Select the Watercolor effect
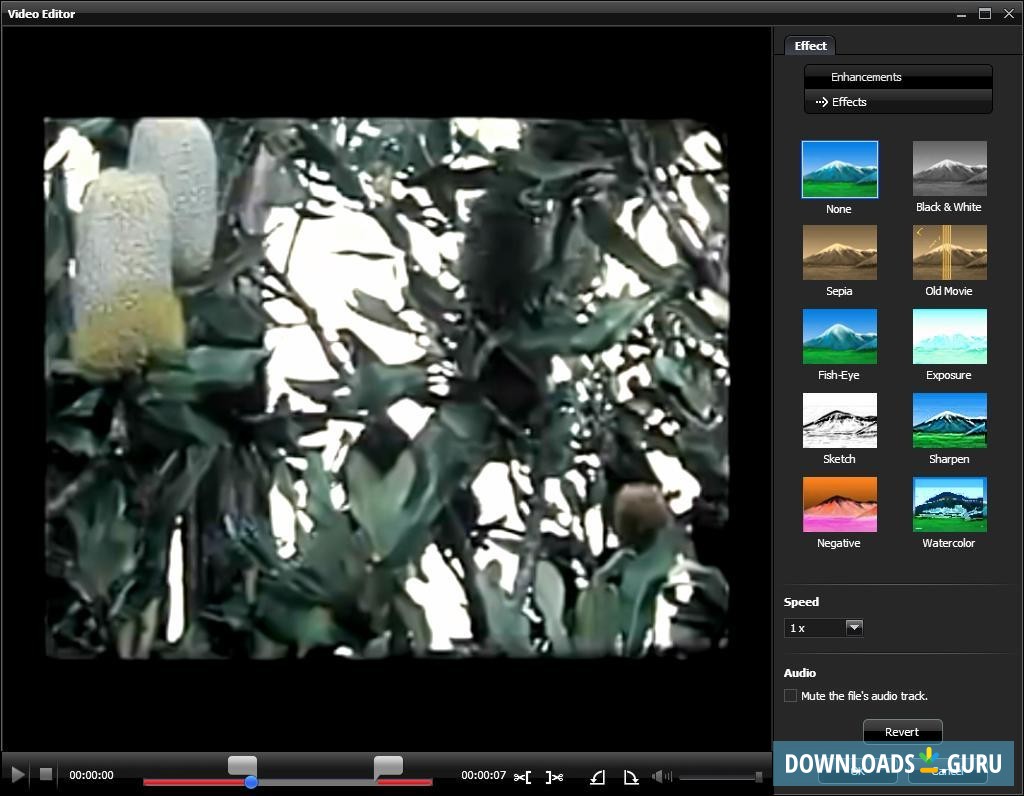The height and width of the screenshot is (796, 1024). coord(950,504)
